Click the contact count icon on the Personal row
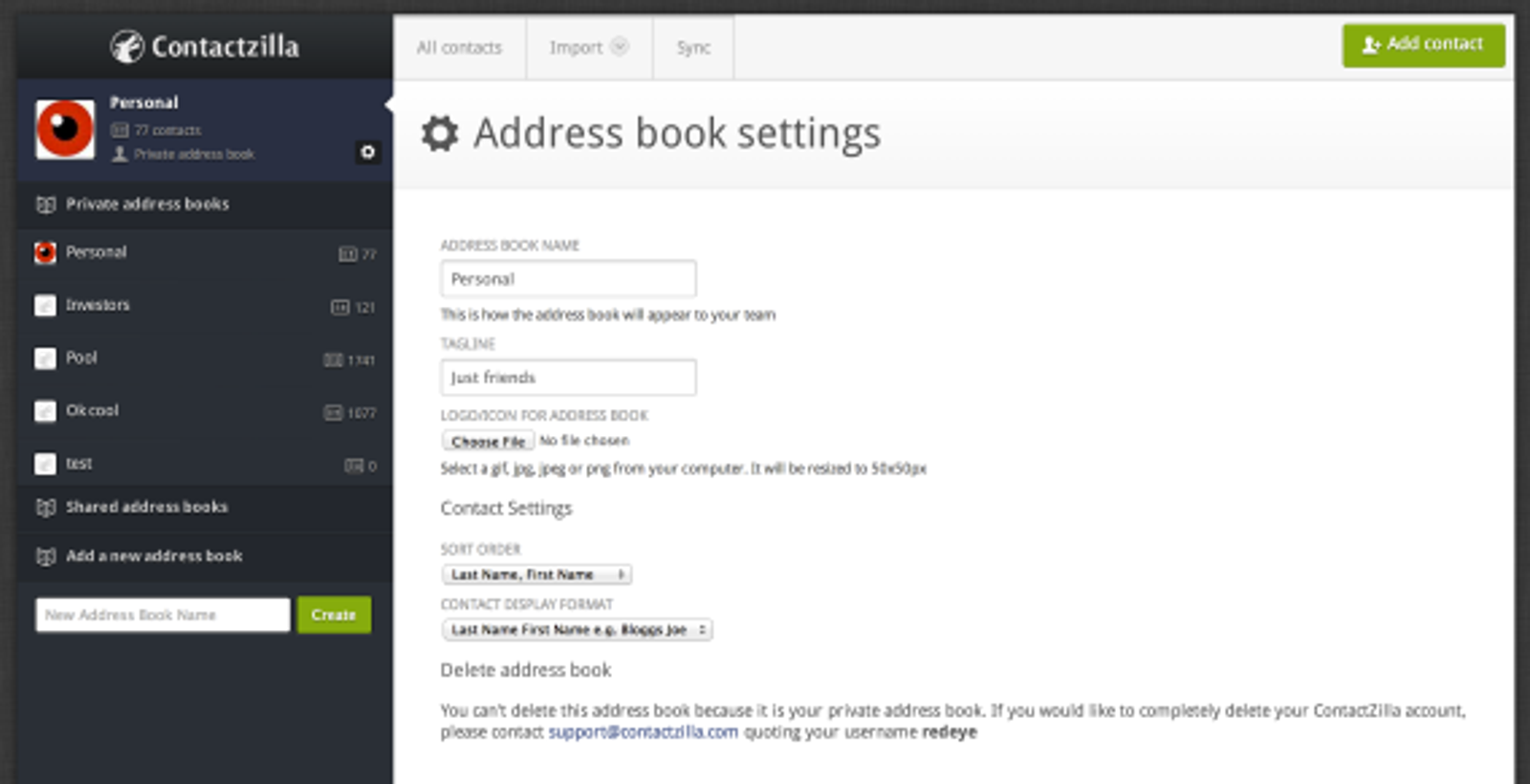This screenshot has width=1530, height=784. (348, 254)
